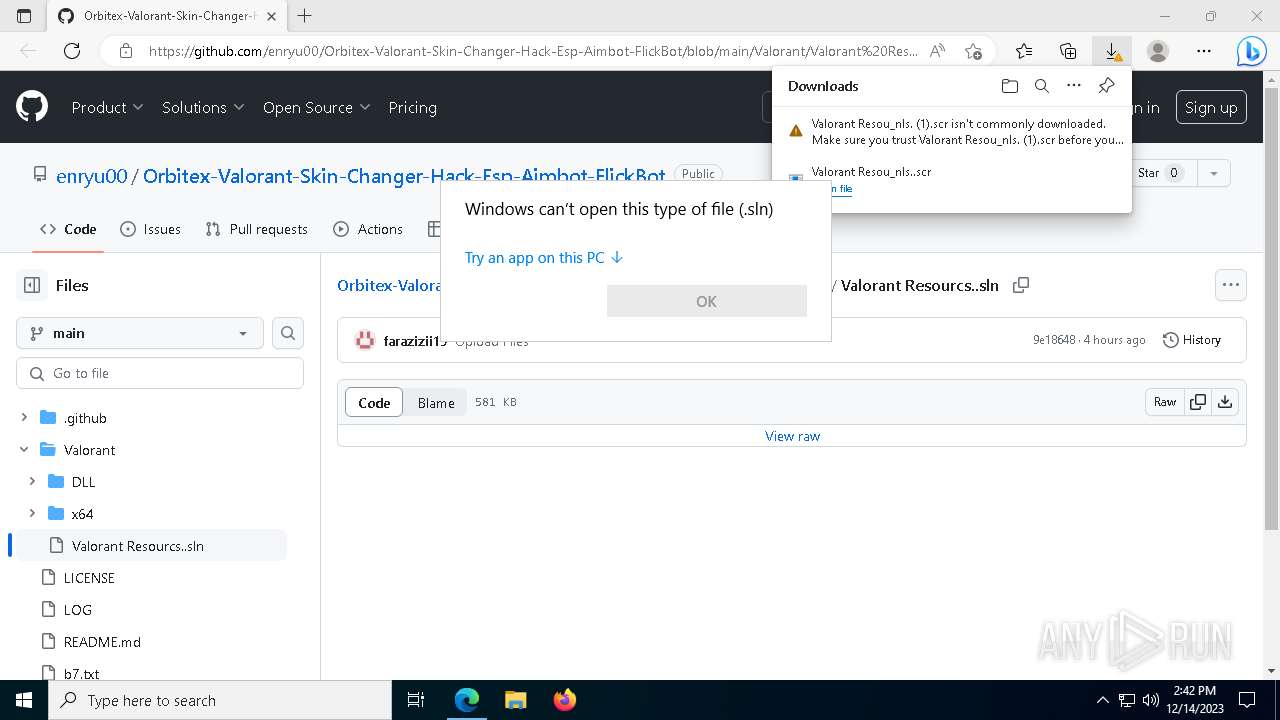Open faraziziii19 author link

[x=415, y=340]
